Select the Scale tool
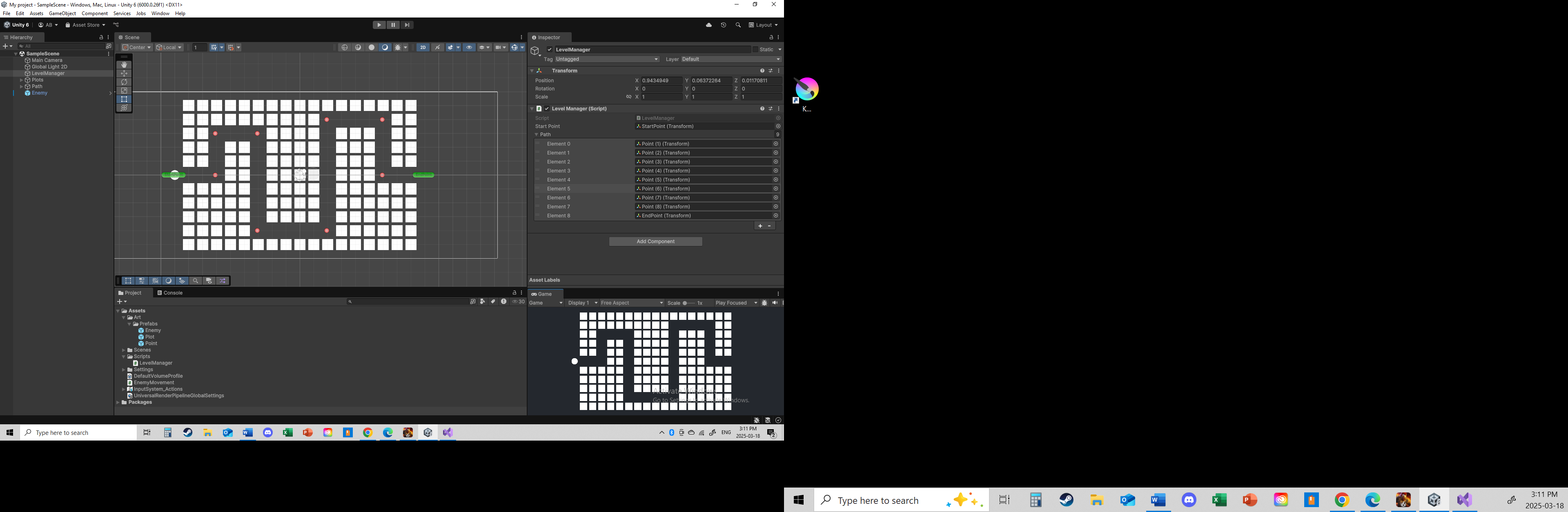The image size is (1568, 512). (124, 91)
